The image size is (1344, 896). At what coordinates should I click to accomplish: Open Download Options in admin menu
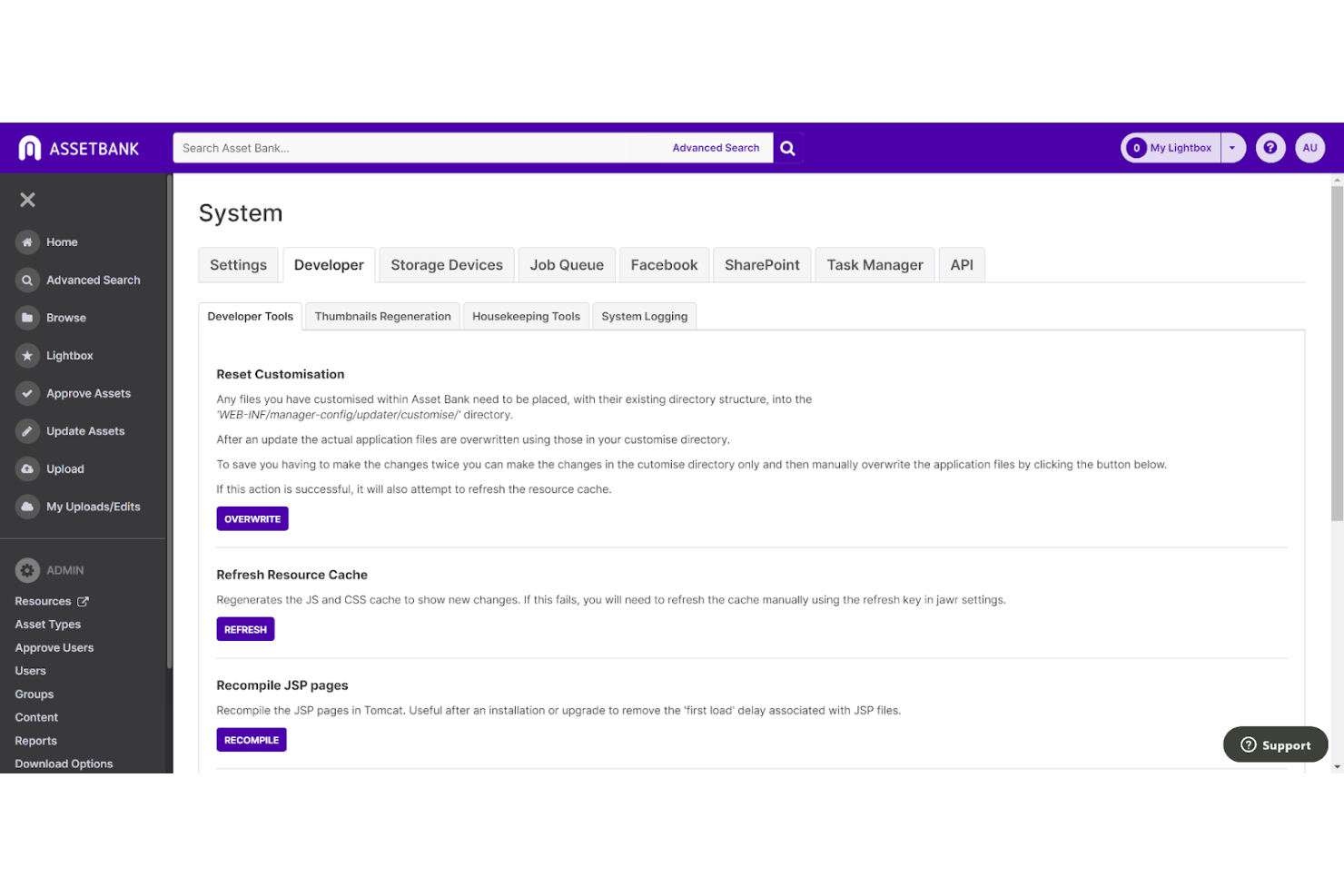(64, 764)
